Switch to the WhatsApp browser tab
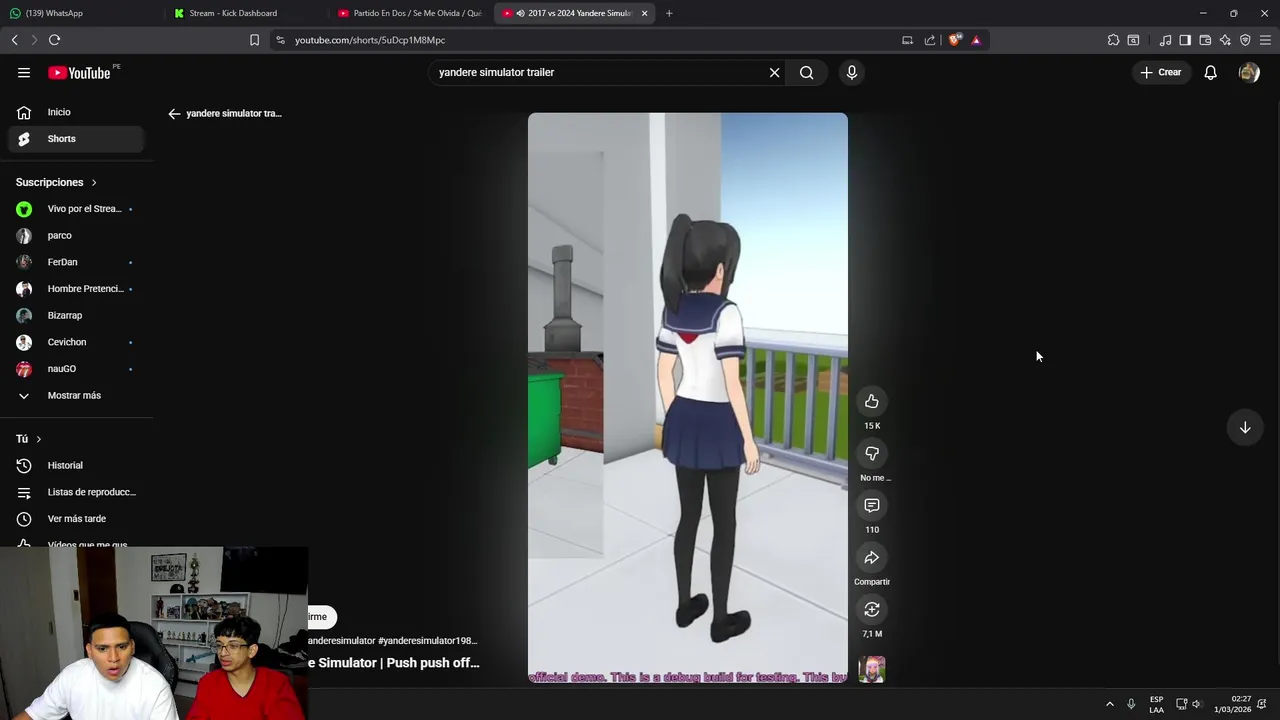Image resolution: width=1280 pixels, height=720 pixels. pyautogui.click(x=80, y=13)
